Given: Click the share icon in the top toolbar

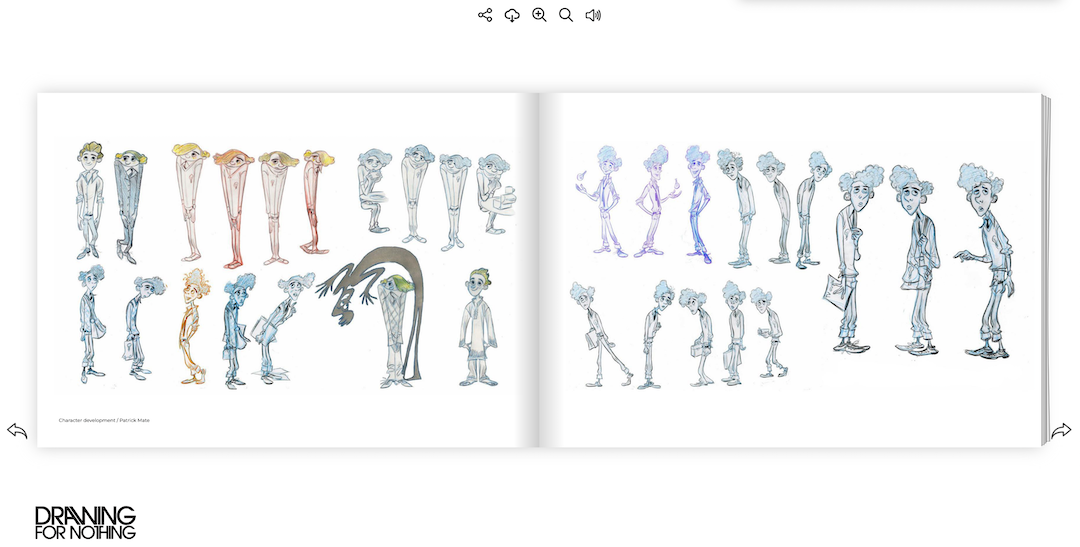Looking at the screenshot, I should (x=485, y=15).
